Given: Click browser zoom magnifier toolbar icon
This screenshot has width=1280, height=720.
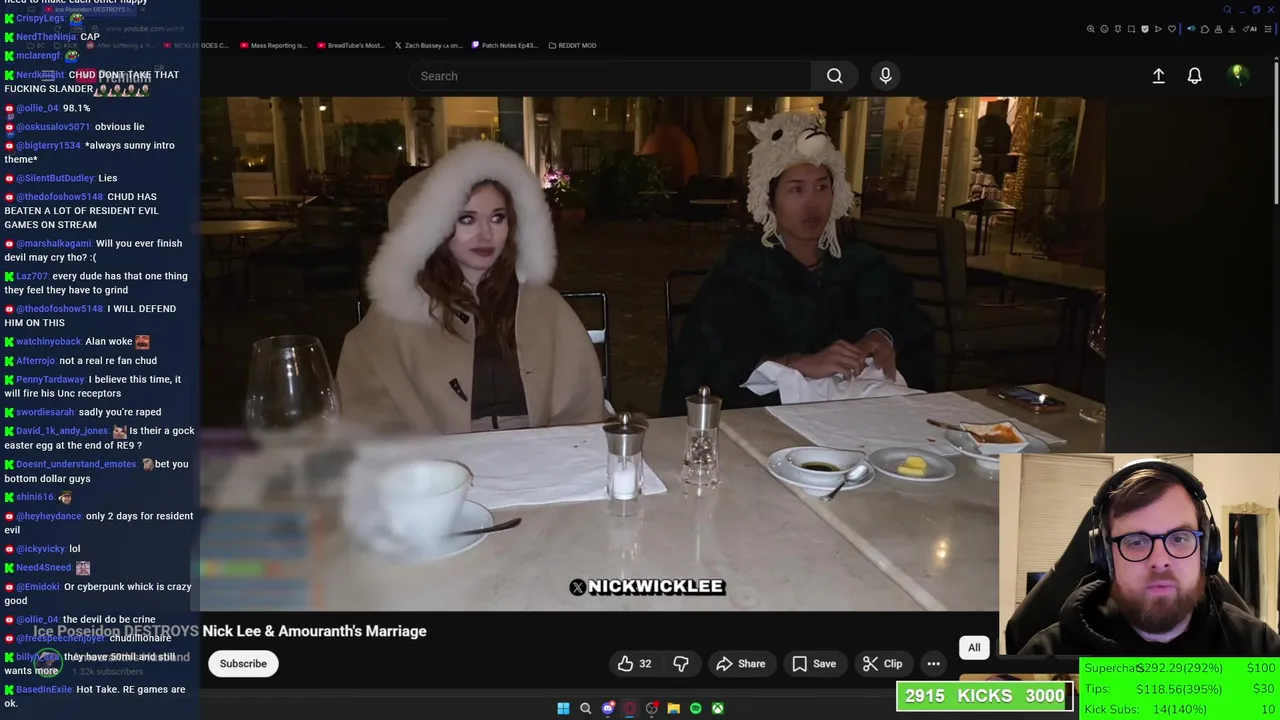Looking at the screenshot, I should pyautogui.click(x=1091, y=29).
